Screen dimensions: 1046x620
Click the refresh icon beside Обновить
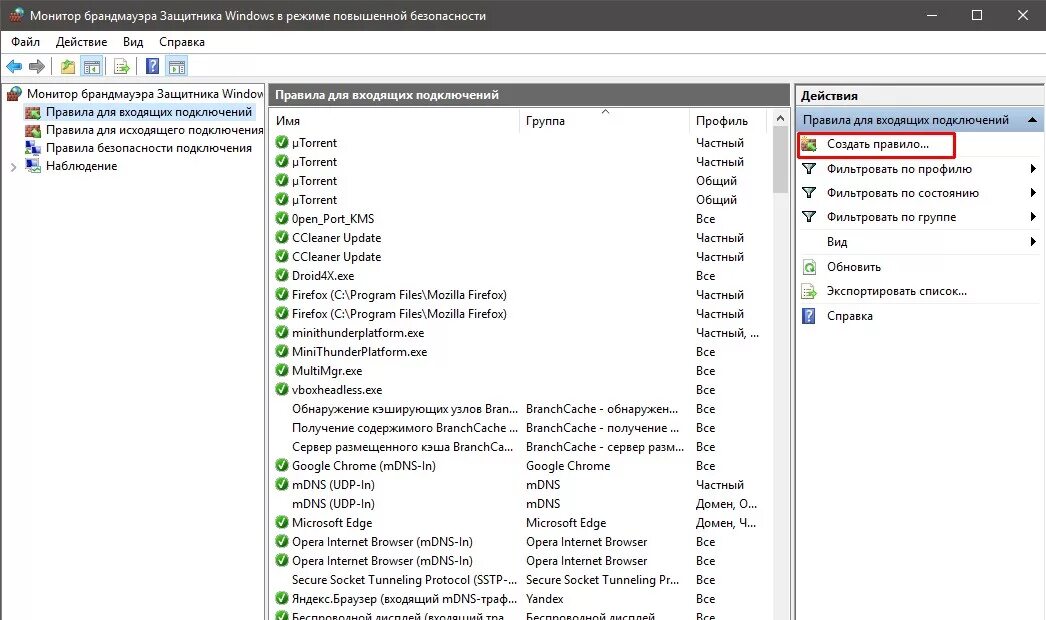pos(809,267)
